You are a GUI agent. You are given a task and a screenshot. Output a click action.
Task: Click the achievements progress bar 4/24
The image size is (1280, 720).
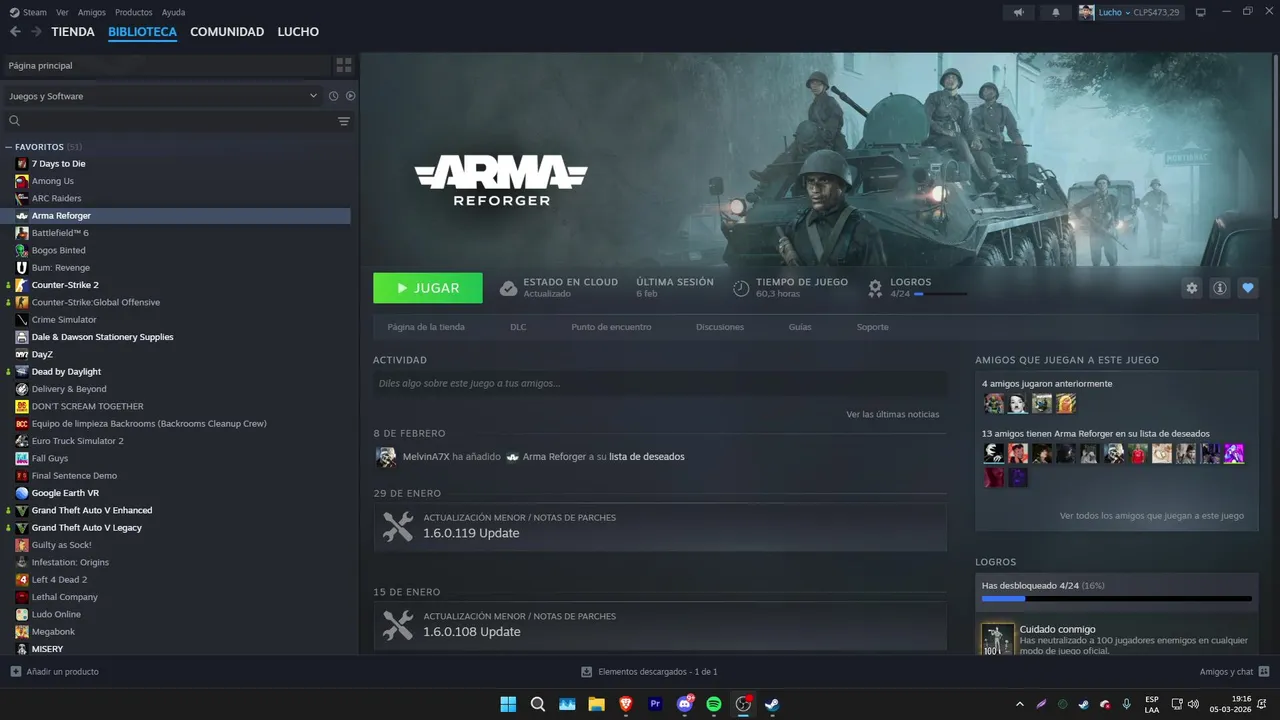1117,598
